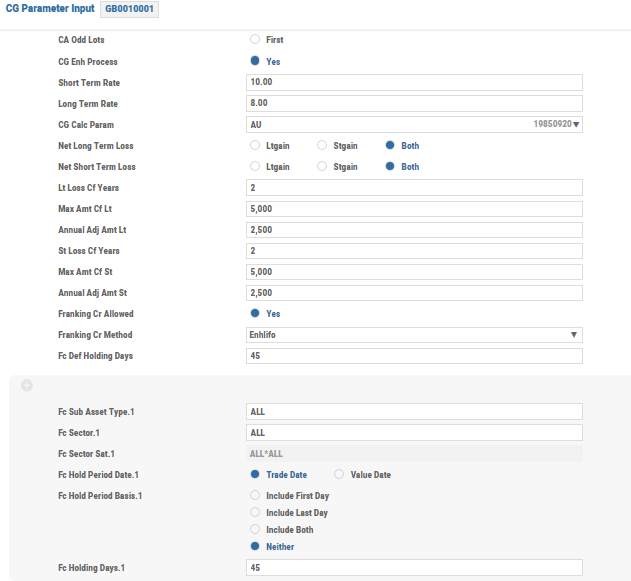
Task: Pick Include Both hold period basis
Action: (255, 530)
